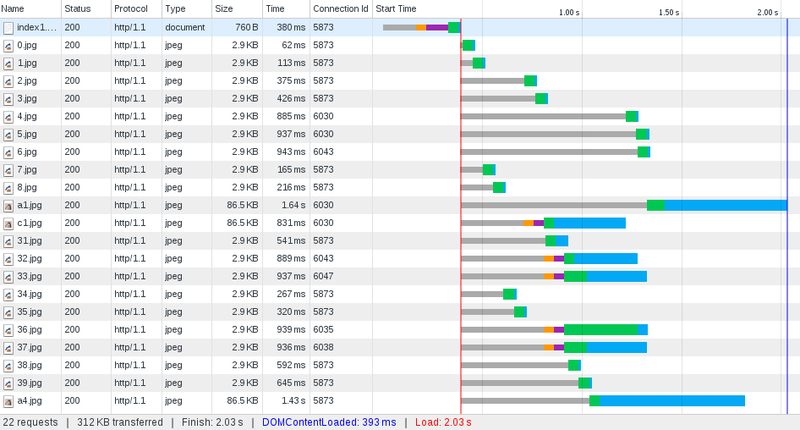
Task: Click the image icon next to 1.jpg
Action: 8,64
